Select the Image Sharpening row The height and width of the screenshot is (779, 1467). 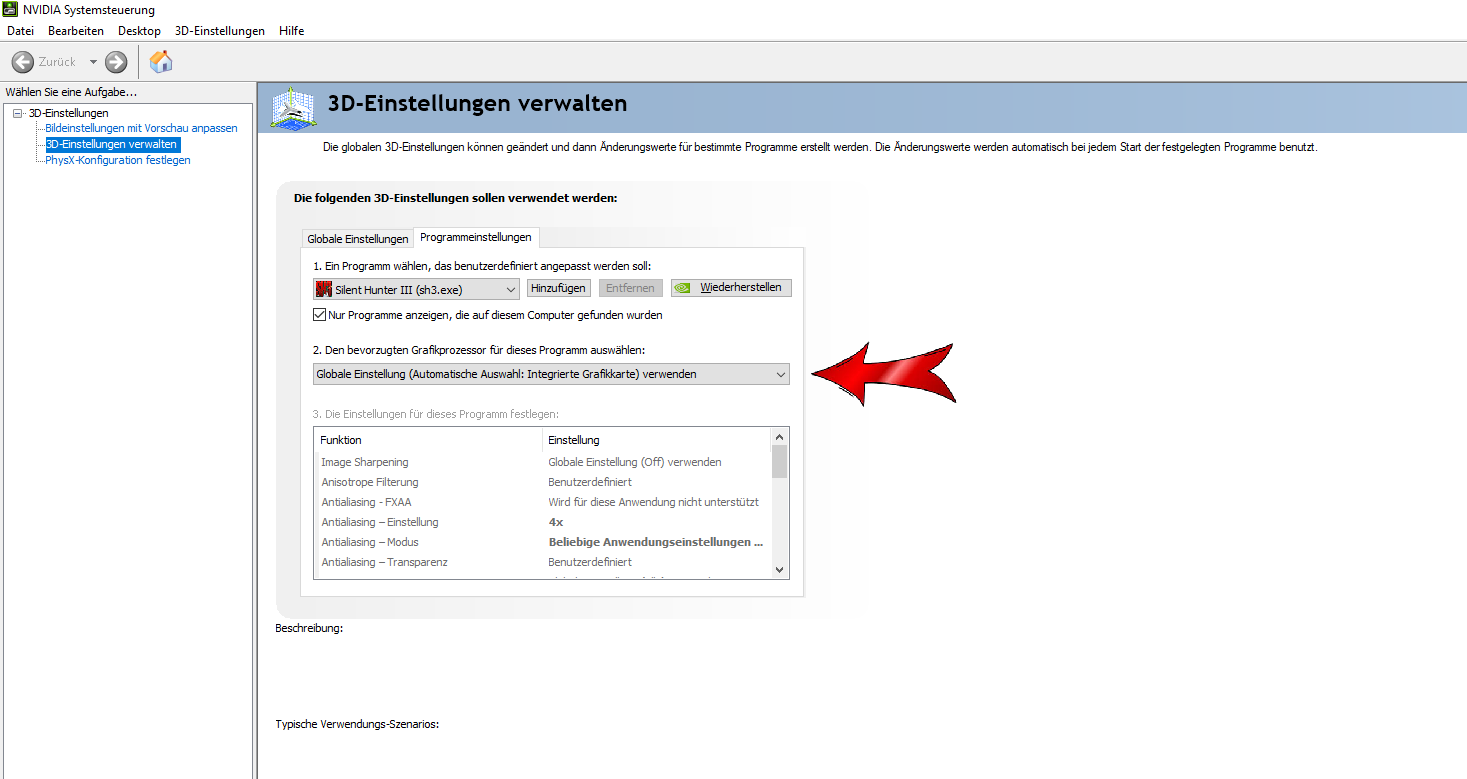(543, 462)
